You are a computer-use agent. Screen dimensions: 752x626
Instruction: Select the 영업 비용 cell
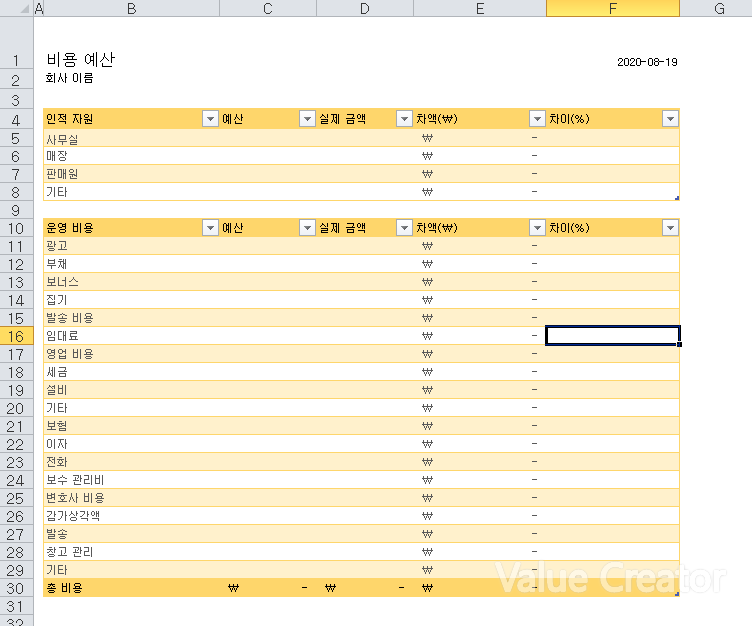coord(131,354)
